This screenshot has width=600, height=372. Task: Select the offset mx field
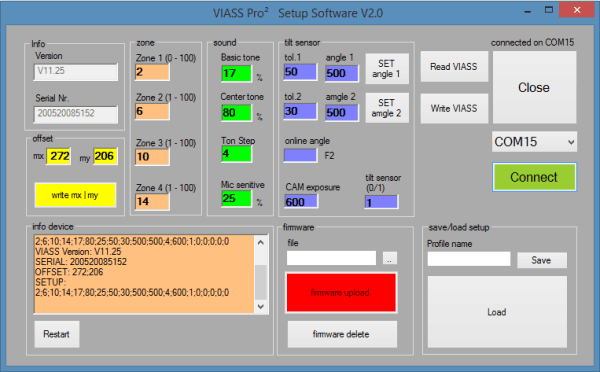59,156
